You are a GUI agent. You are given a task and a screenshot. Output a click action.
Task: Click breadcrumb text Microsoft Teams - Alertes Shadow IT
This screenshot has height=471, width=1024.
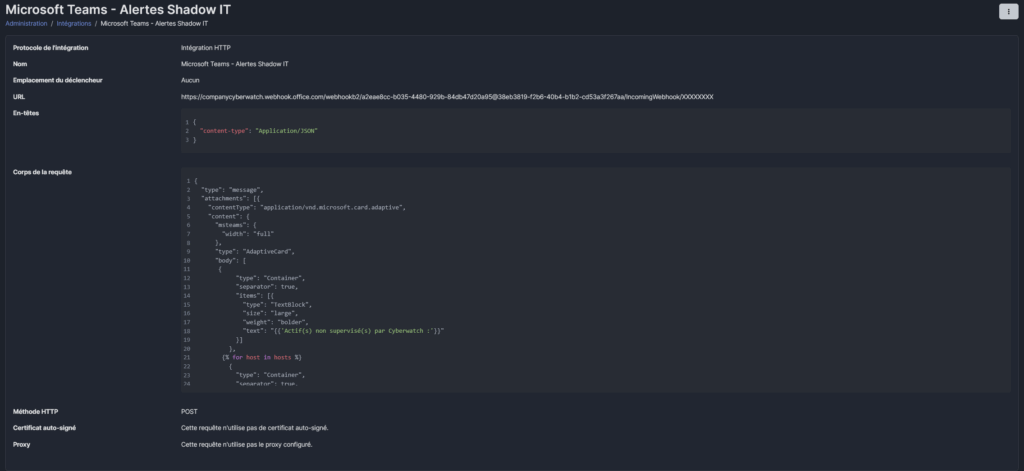point(154,24)
